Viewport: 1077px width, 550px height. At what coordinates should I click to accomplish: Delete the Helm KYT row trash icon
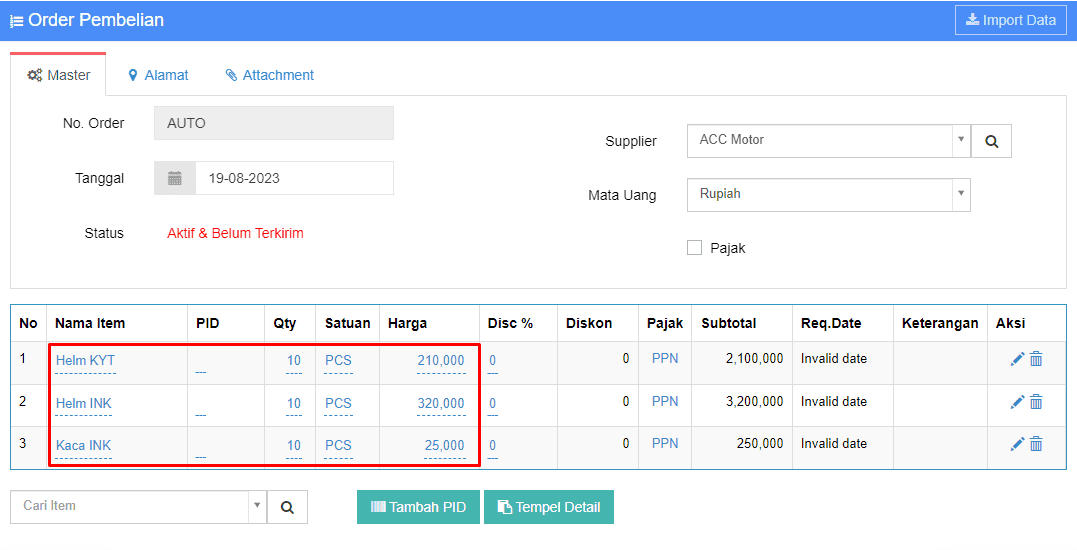coord(1036,358)
